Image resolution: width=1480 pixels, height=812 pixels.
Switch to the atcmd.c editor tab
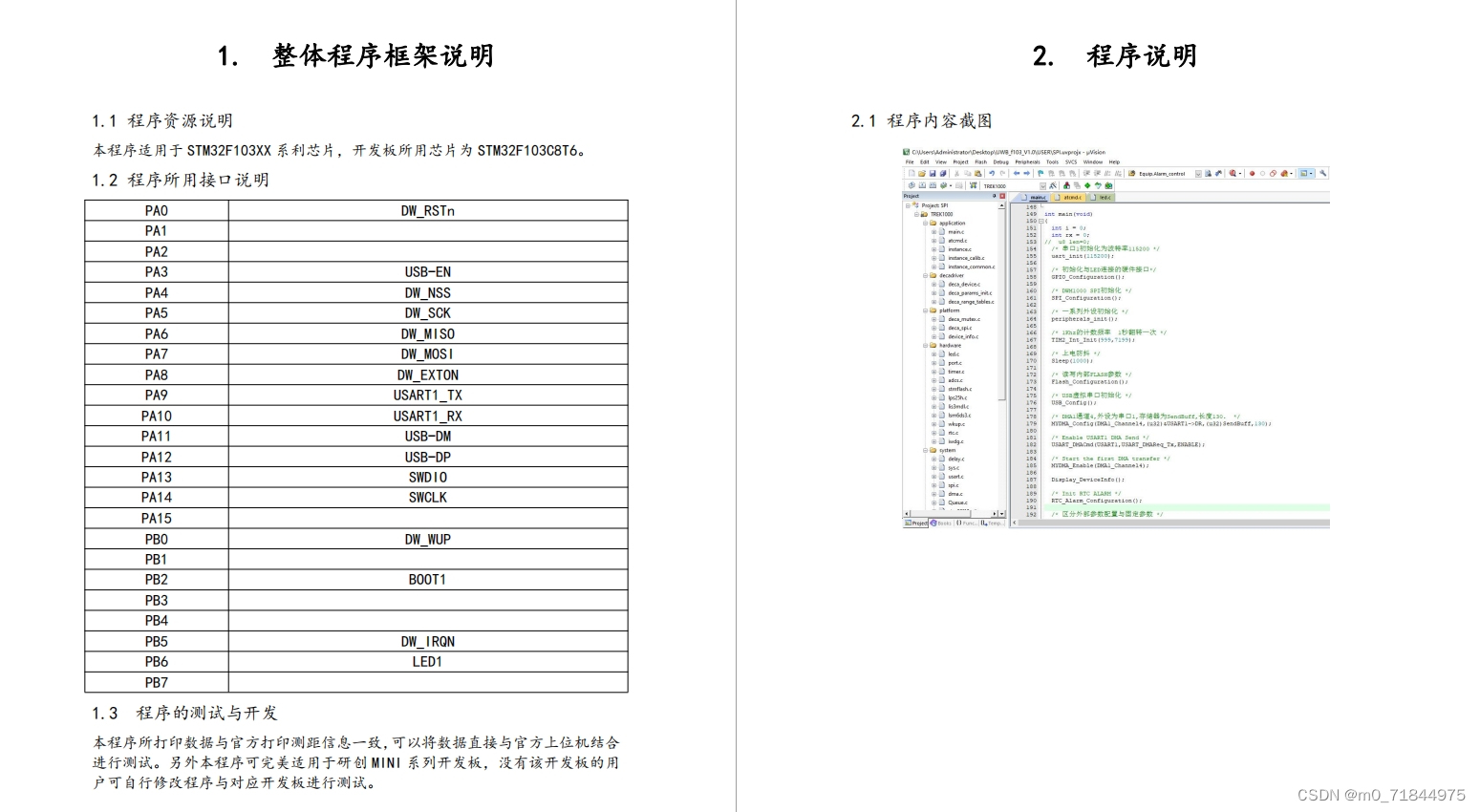1067,198
